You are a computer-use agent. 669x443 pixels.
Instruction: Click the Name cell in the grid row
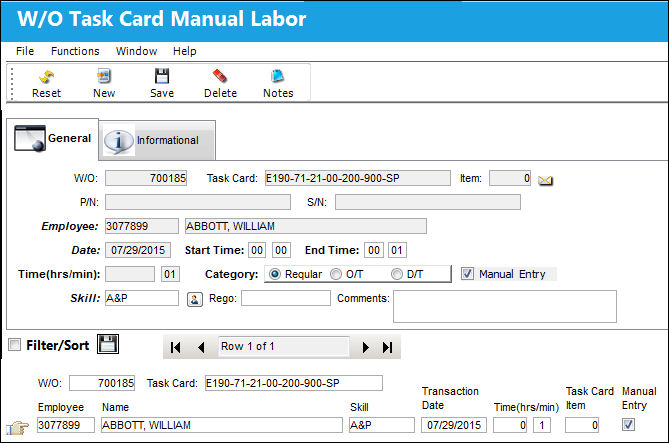click(222, 425)
